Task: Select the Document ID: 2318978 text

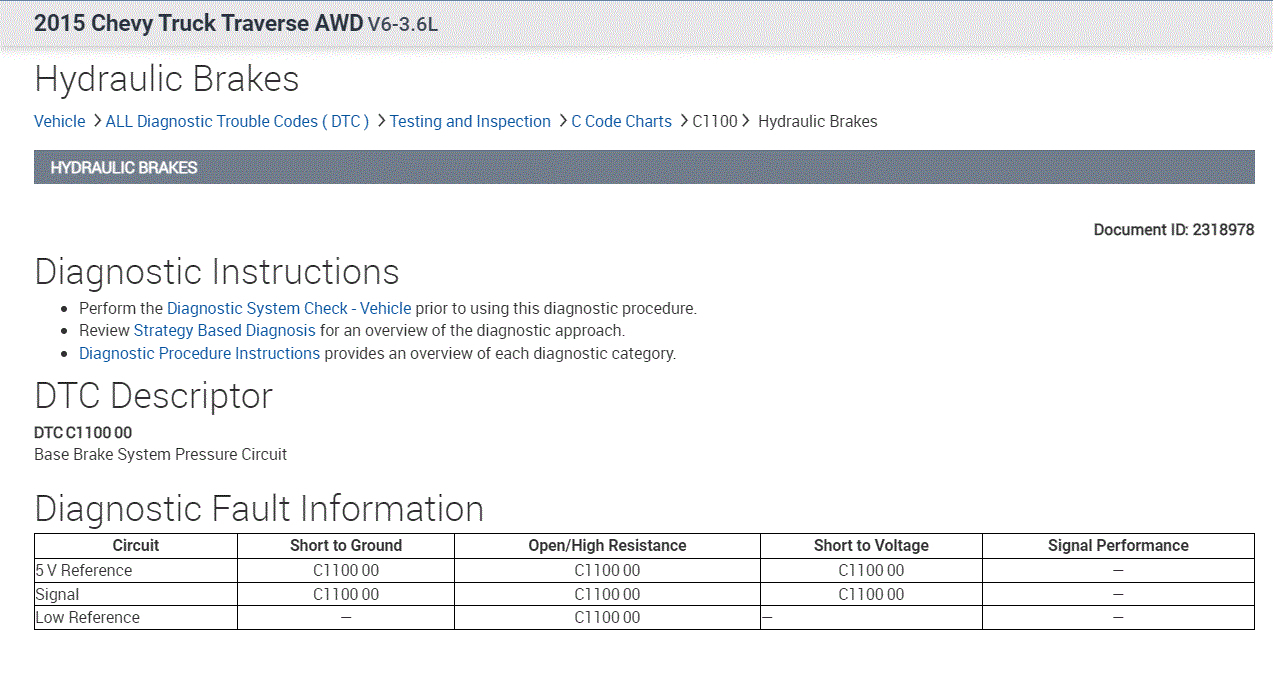Action: pos(1174,230)
